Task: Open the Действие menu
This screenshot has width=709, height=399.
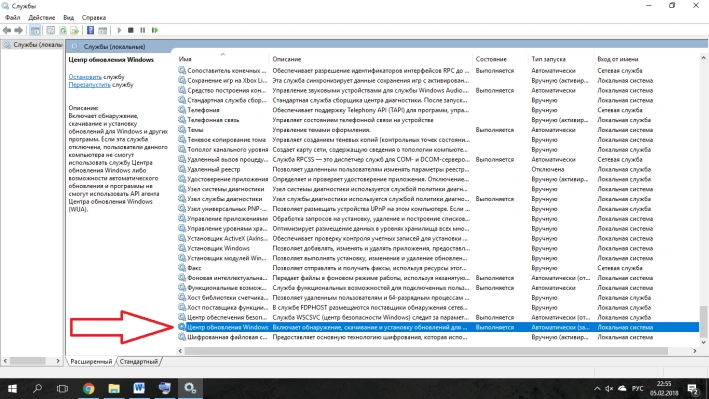Action: pyautogui.click(x=42, y=18)
